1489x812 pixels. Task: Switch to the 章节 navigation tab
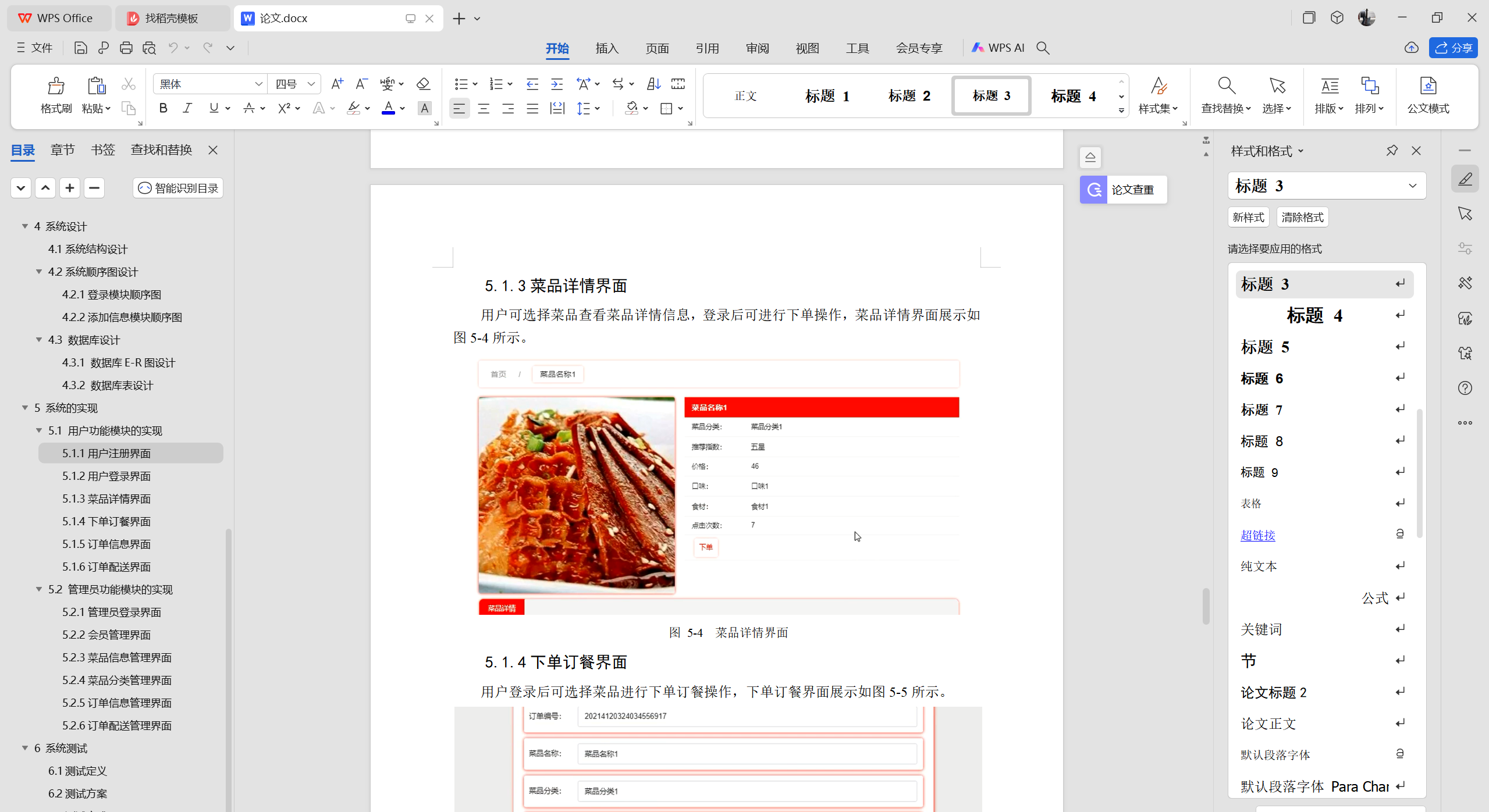(x=62, y=150)
